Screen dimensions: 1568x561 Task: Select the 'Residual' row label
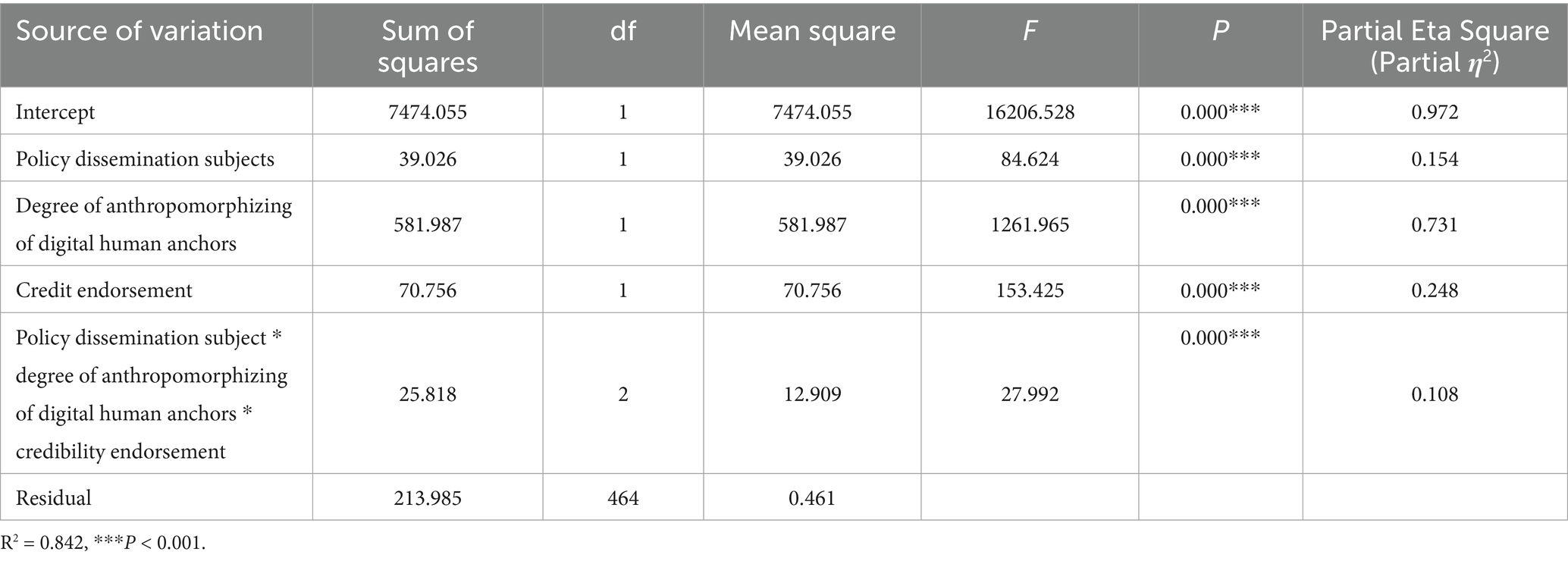click(x=53, y=498)
